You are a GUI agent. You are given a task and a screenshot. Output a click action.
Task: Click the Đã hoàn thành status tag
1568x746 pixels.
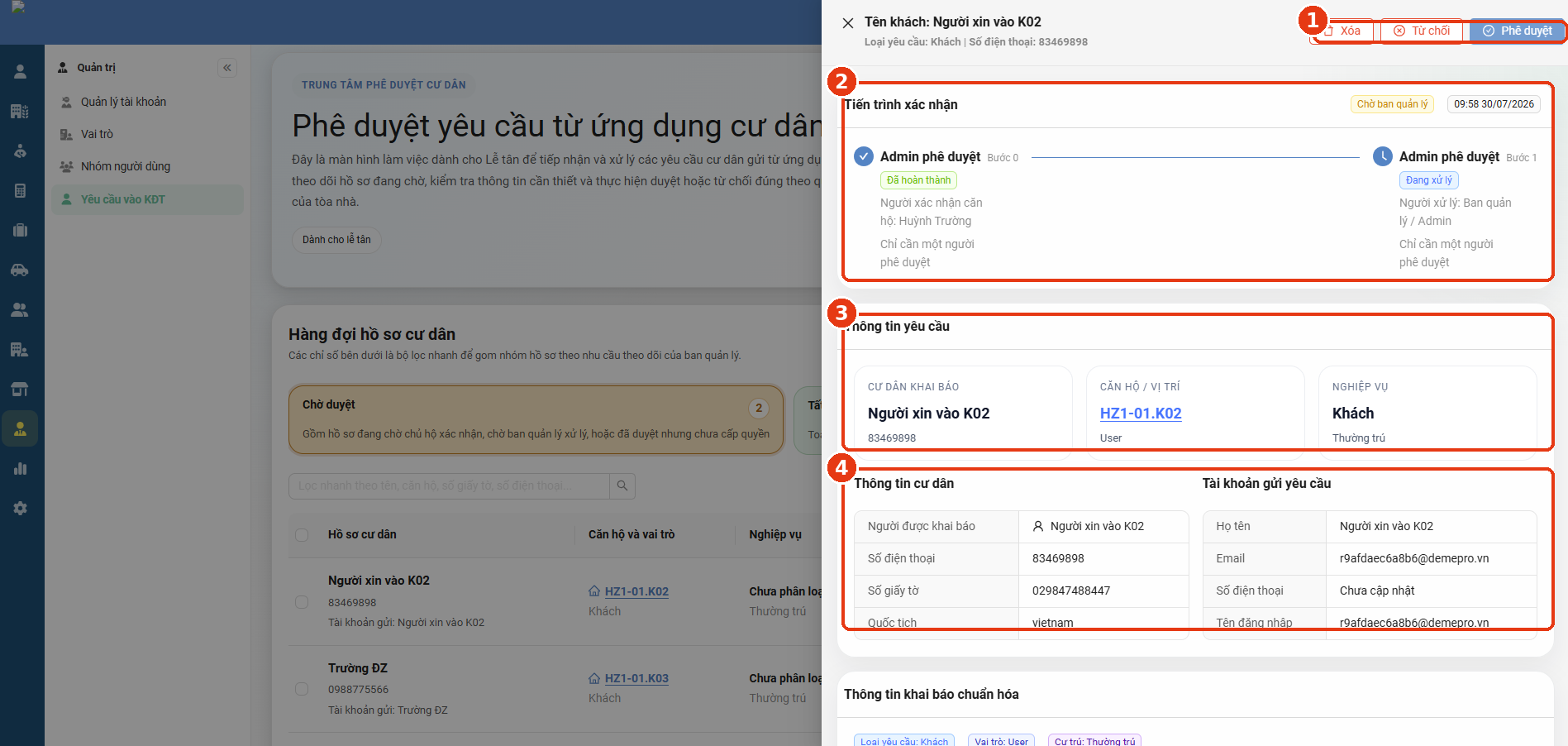[x=918, y=180]
